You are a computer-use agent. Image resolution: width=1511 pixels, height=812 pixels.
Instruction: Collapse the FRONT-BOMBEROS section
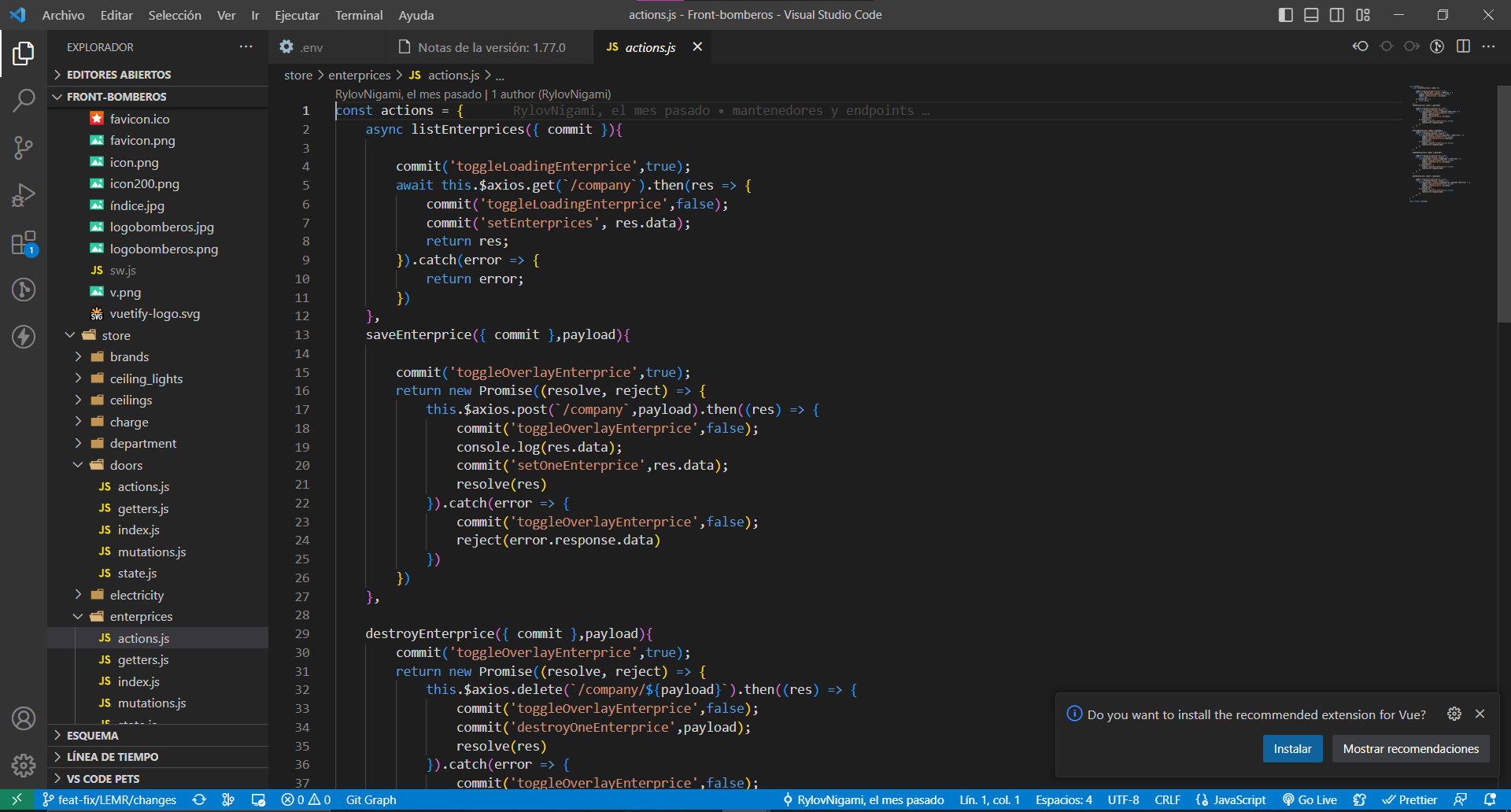[157, 97]
